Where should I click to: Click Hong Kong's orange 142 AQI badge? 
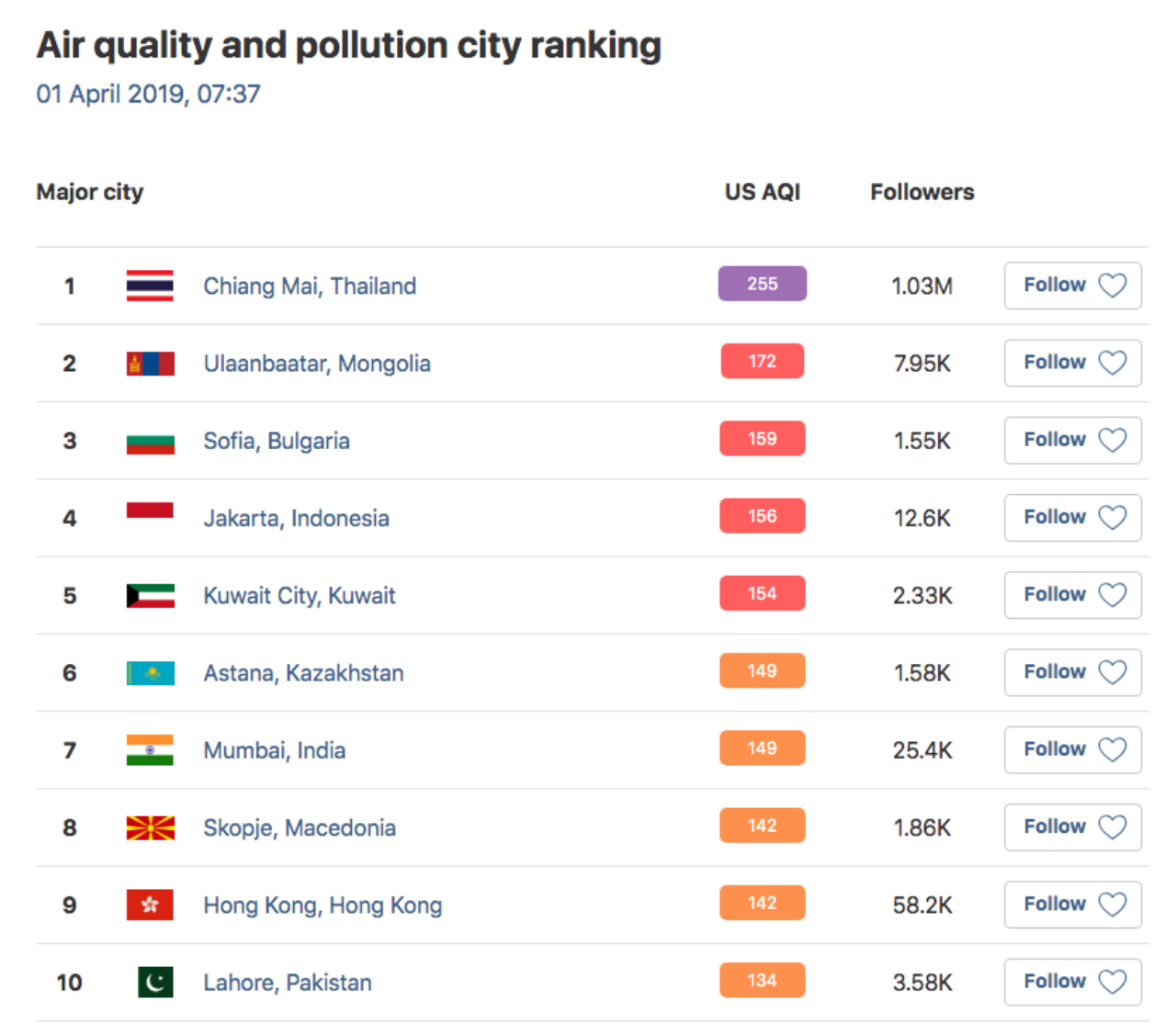coord(763,903)
